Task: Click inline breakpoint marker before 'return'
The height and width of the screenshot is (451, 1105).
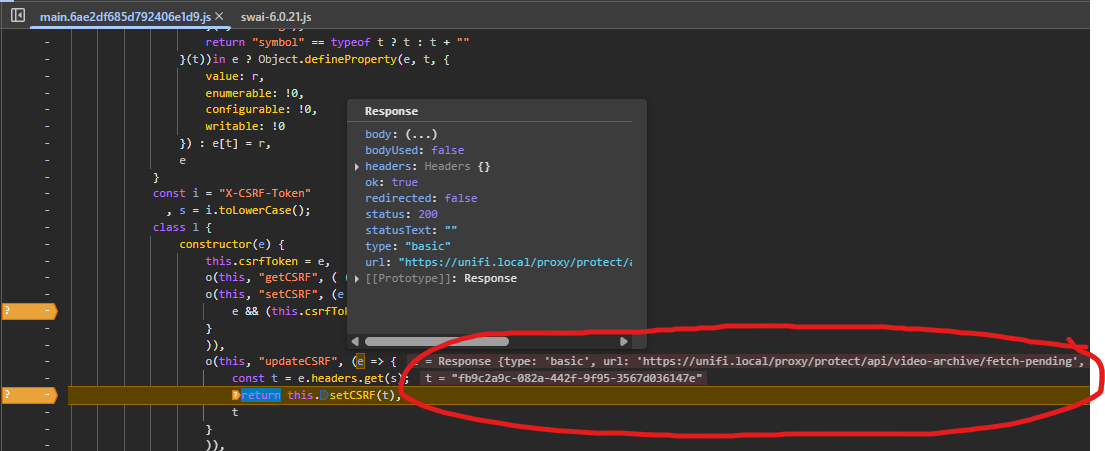Action: coord(236,395)
